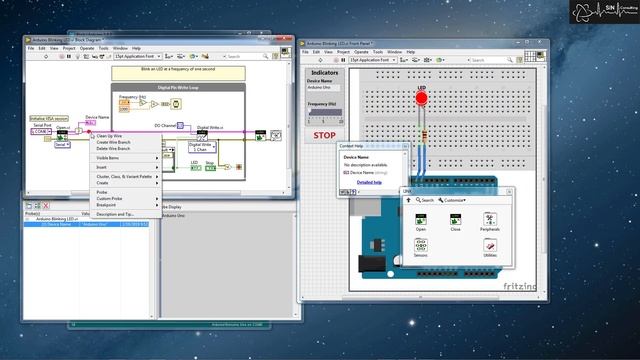Open Serial connection type selector below Open.vi
The image size is (640, 360).
coord(62,144)
